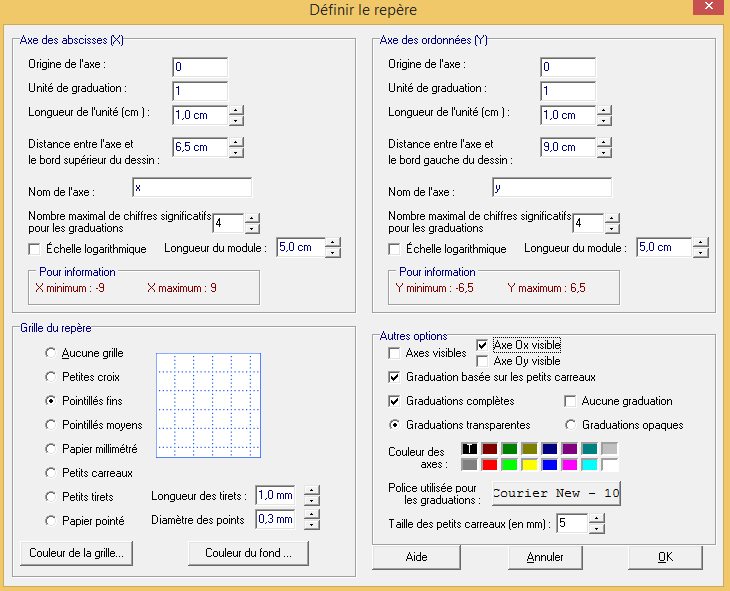The image size is (730, 591).
Task: Increase dash length (Longueur des tirets)
Action: click(x=312, y=490)
